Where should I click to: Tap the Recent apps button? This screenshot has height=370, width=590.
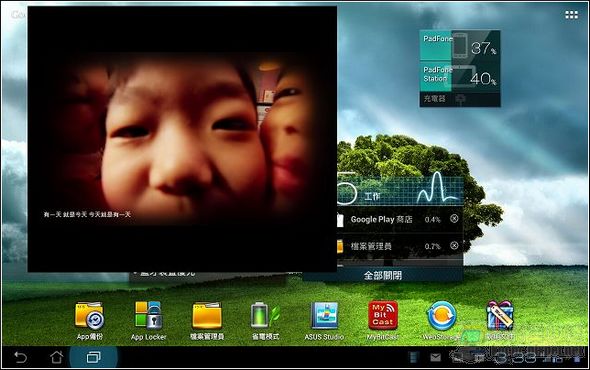[93, 357]
